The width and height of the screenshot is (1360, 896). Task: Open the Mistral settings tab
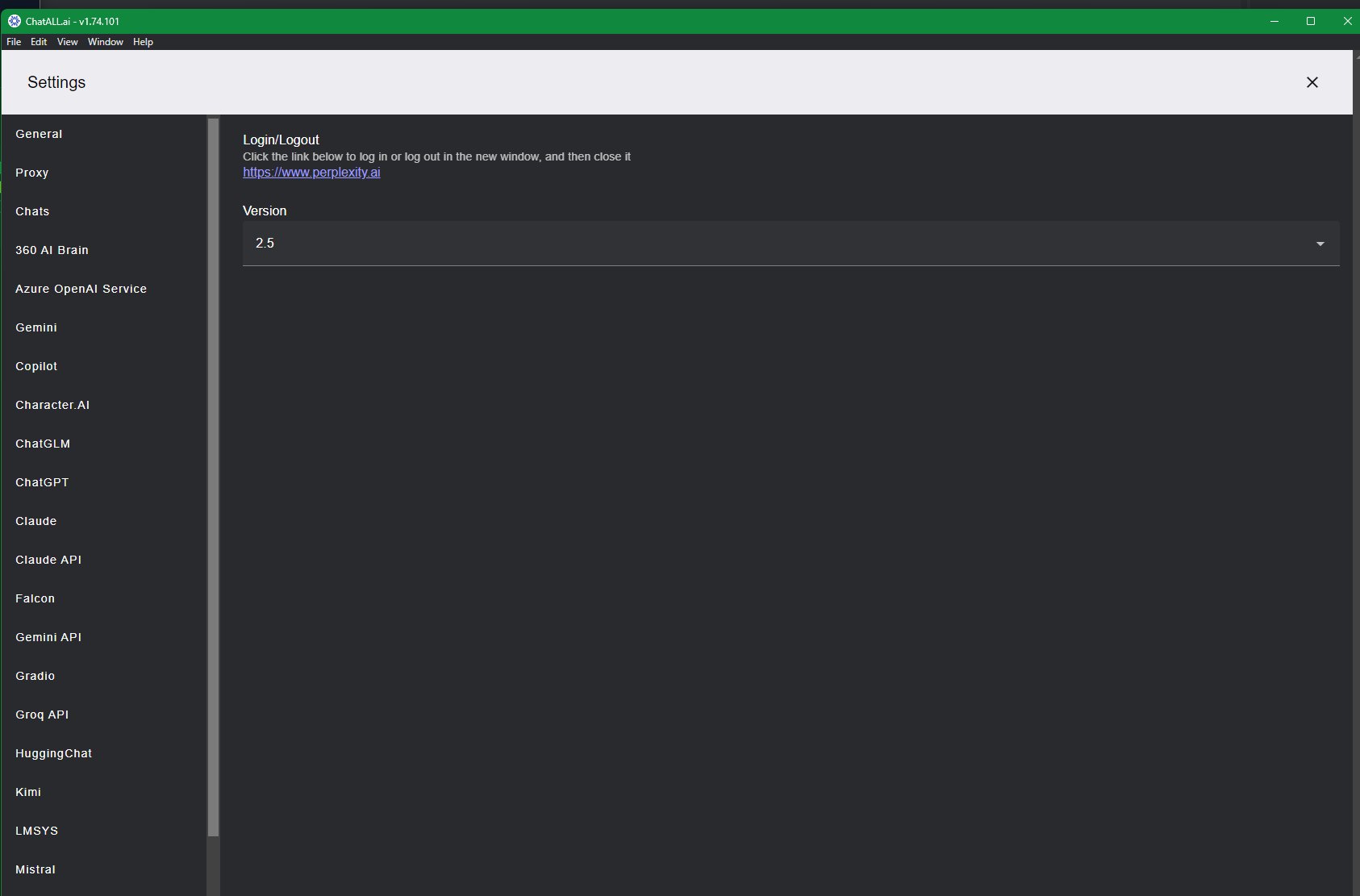coord(103,869)
